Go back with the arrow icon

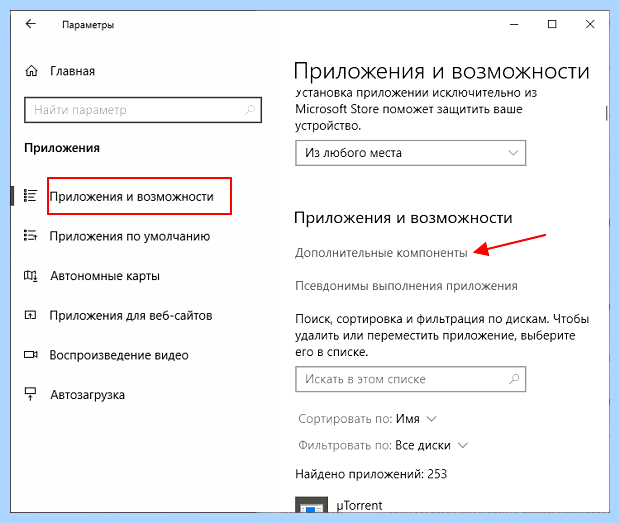[30, 24]
